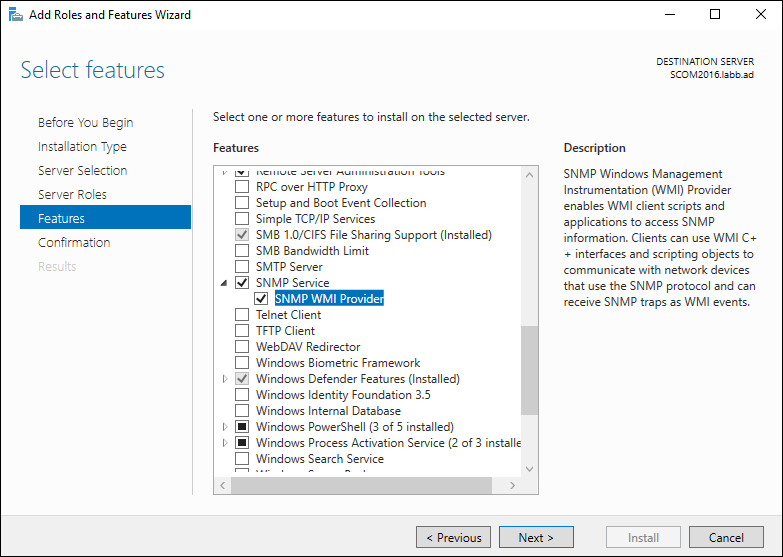This screenshot has width=783, height=557.
Task: Select the TFTP Client label
Action: coord(286,331)
